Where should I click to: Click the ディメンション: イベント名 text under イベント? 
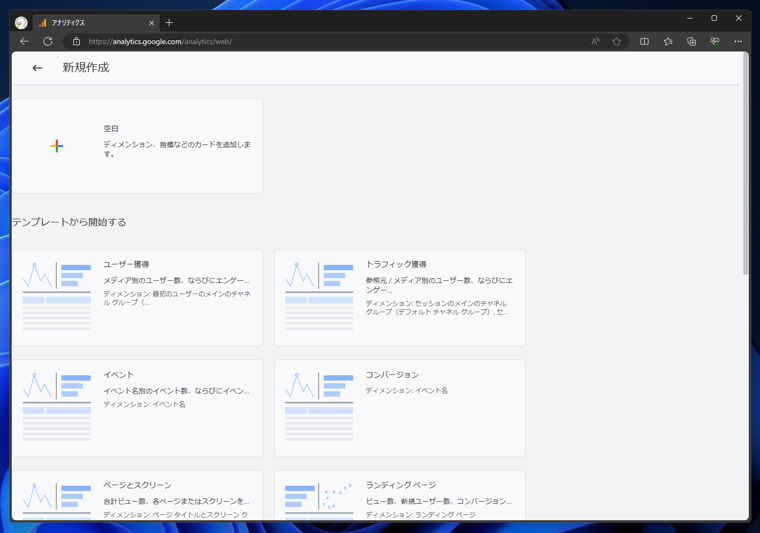(144, 404)
